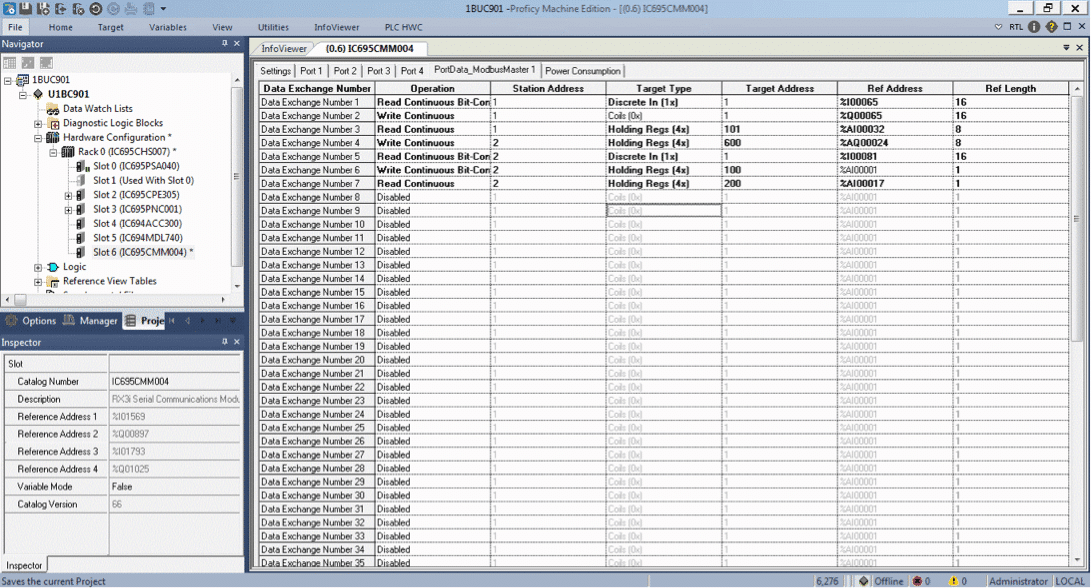The height and width of the screenshot is (588, 1091).
Task: Close the Navigator panel
Action: click(237, 43)
